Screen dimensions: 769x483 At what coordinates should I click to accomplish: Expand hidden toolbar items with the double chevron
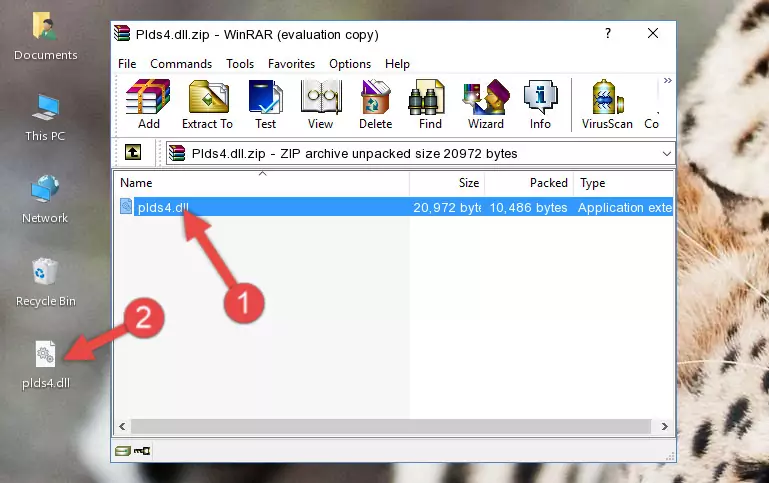pos(667,80)
